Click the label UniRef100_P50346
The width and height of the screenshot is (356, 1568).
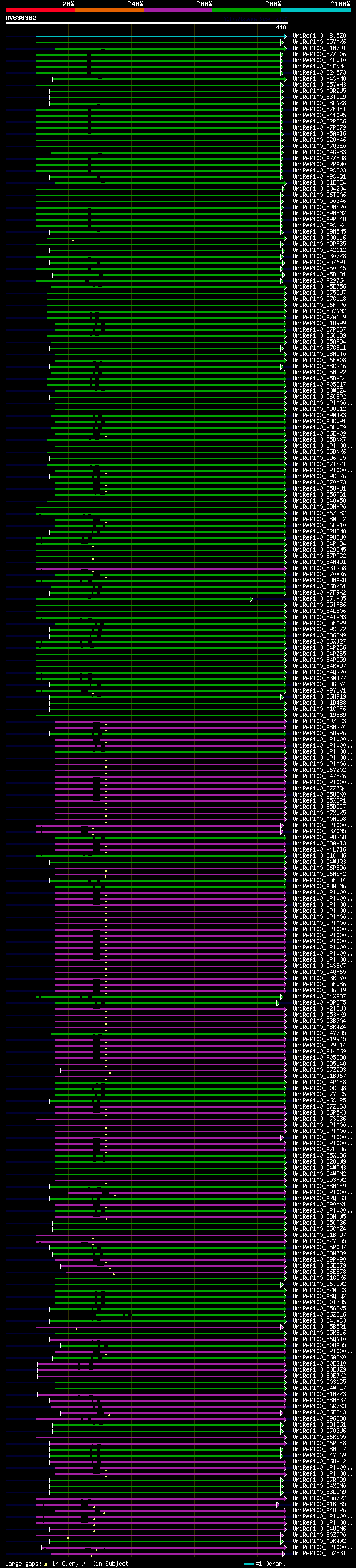(x=319, y=201)
